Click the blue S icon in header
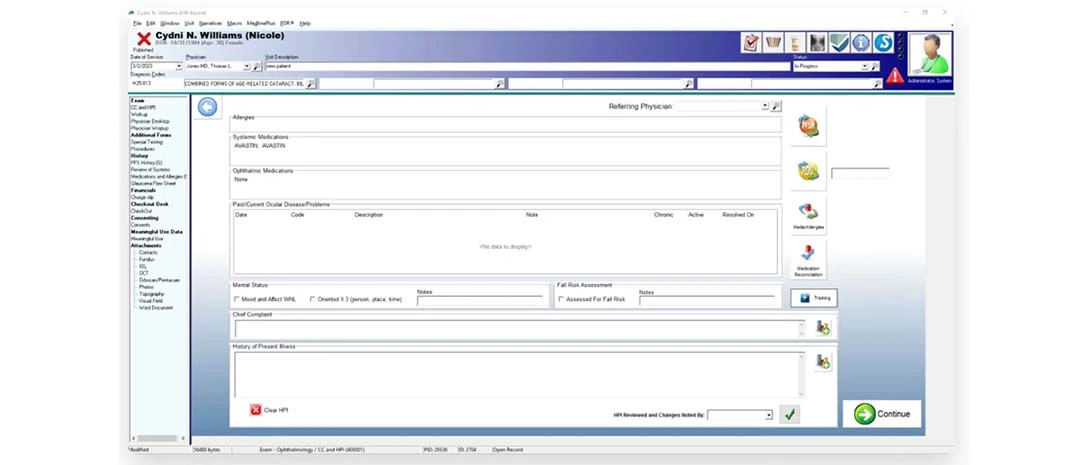 click(x=883, y=43)
